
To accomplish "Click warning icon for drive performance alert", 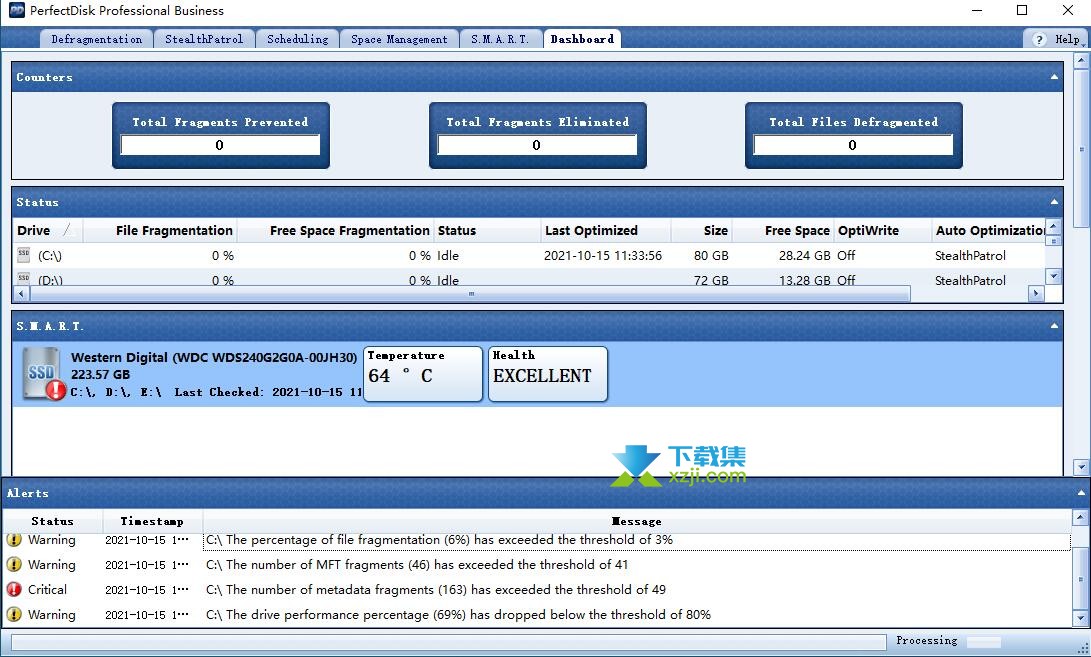I will [x=14, y=614].
